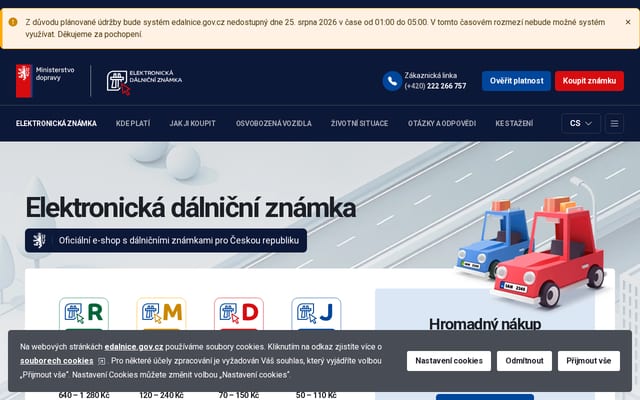640x400 pixels.
Task: Click the external link icon next to souborech cookies
Action: click(x=102, y=361)
